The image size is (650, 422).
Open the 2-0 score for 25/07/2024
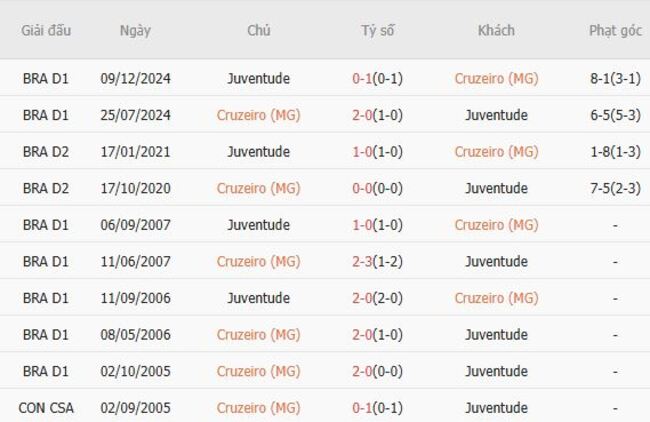(x=377, y=115)
